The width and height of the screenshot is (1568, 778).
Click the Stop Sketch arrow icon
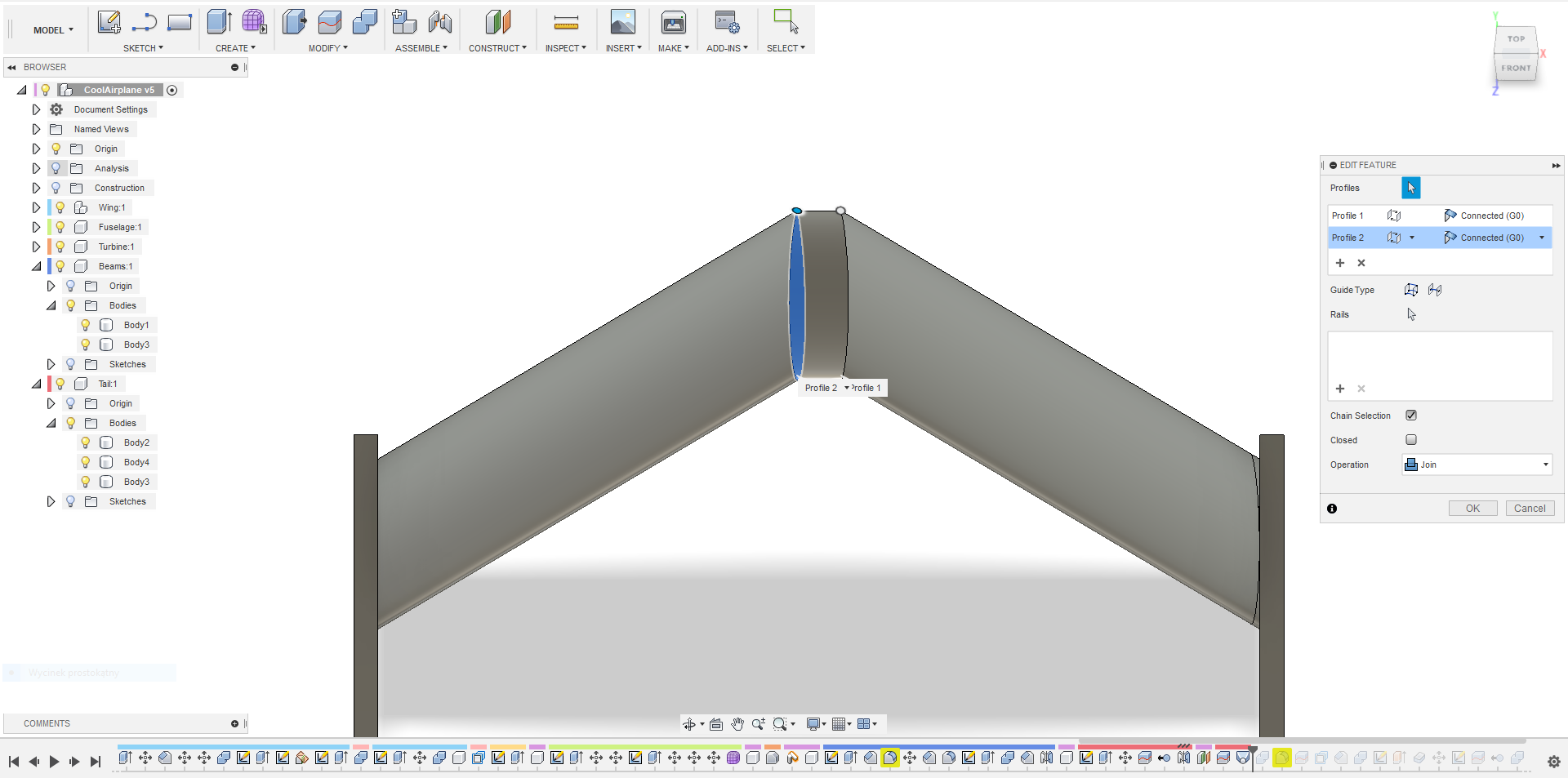pos(145,22)
